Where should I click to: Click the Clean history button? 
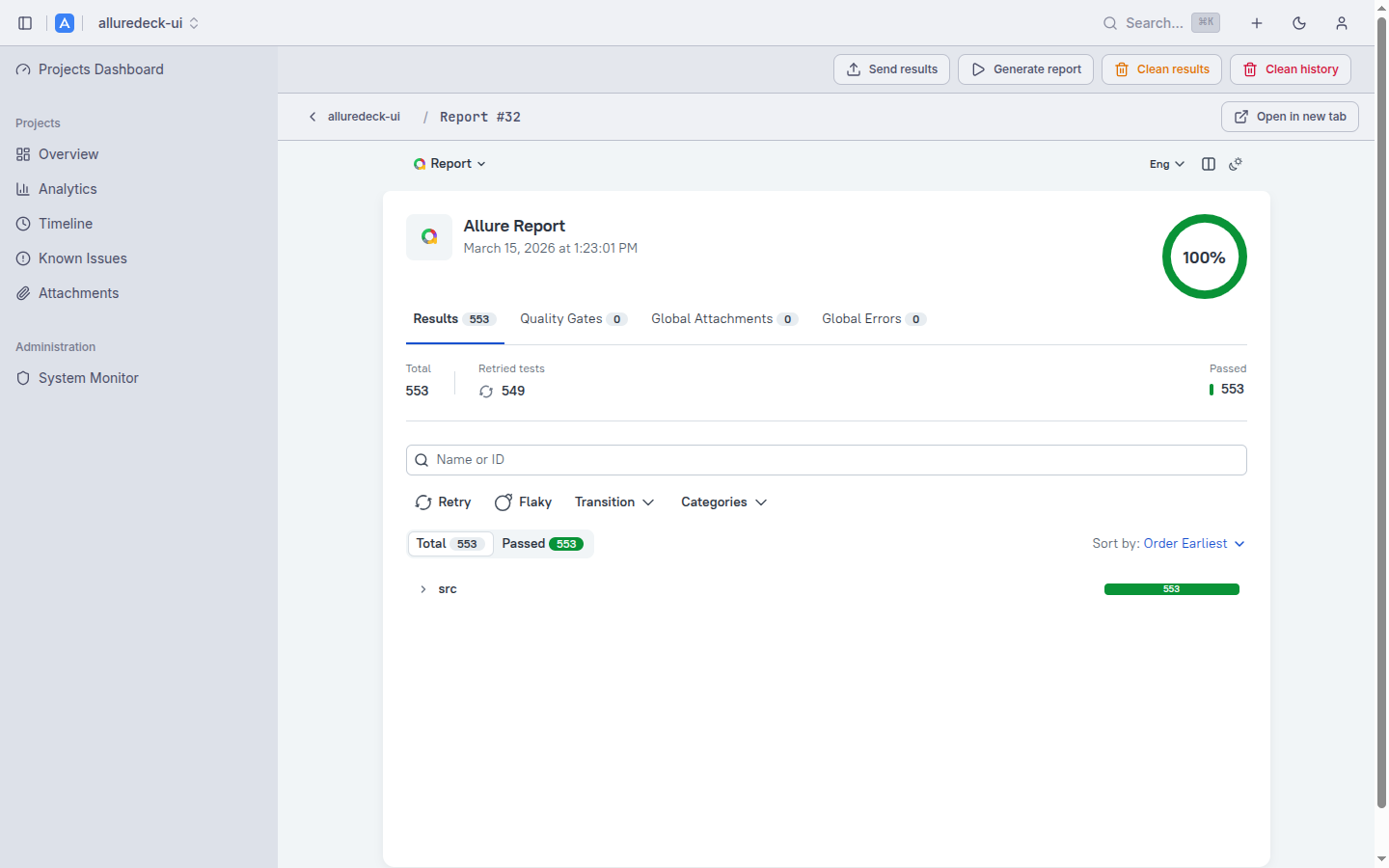[1291, 69]
